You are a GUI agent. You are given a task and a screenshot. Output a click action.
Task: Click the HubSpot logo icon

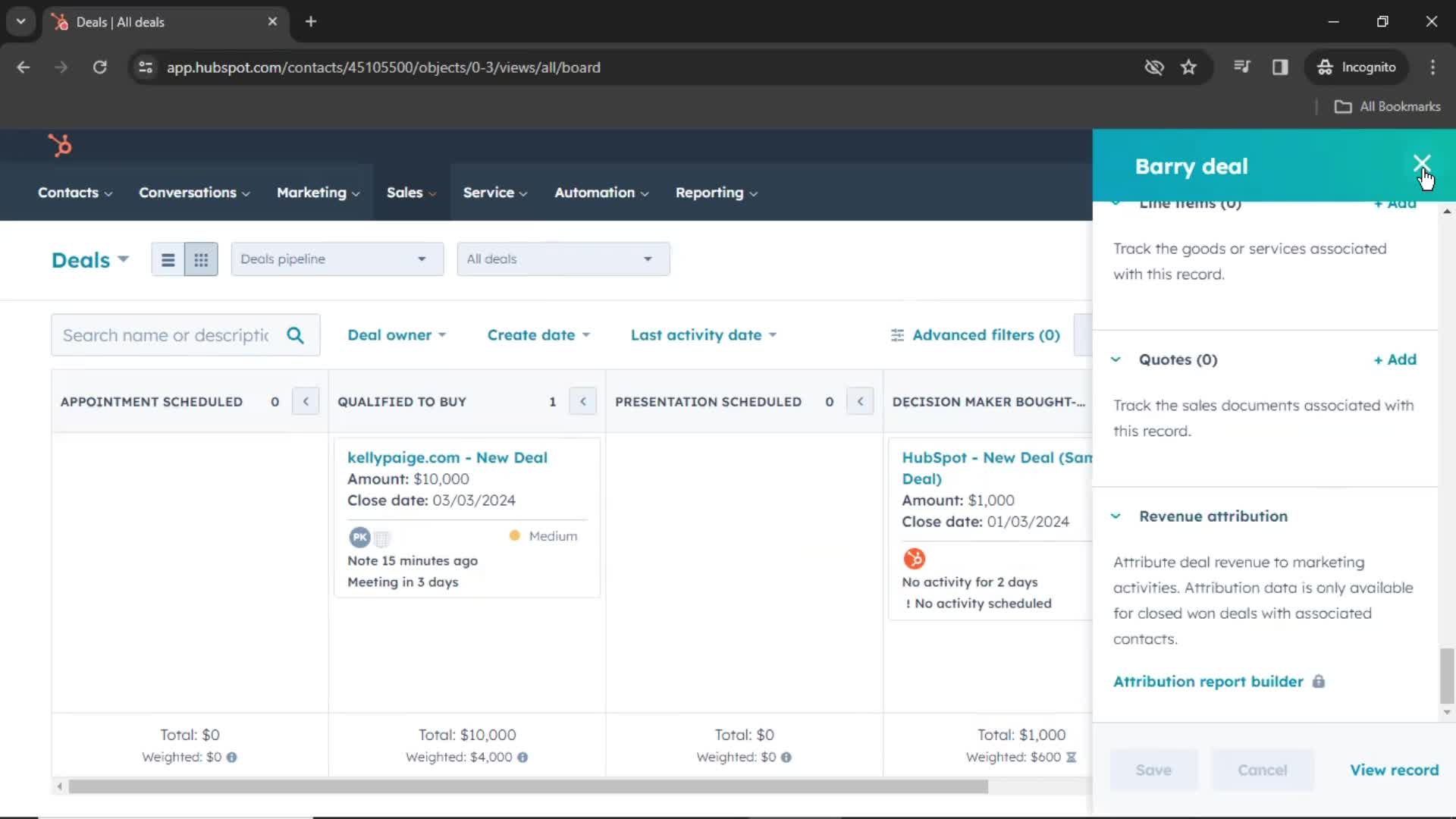[59, 146]
